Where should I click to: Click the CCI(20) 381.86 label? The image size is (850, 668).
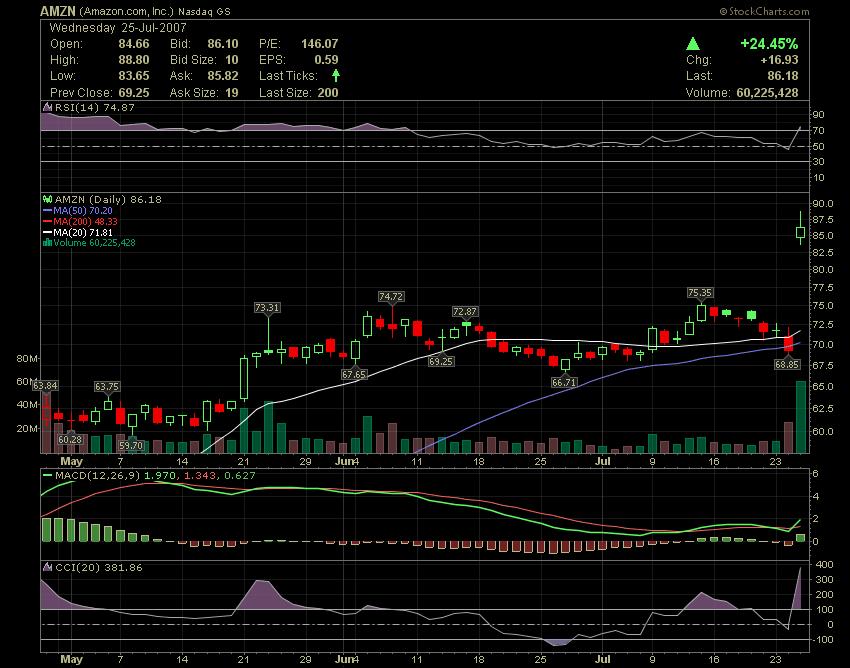click(99, 567)
